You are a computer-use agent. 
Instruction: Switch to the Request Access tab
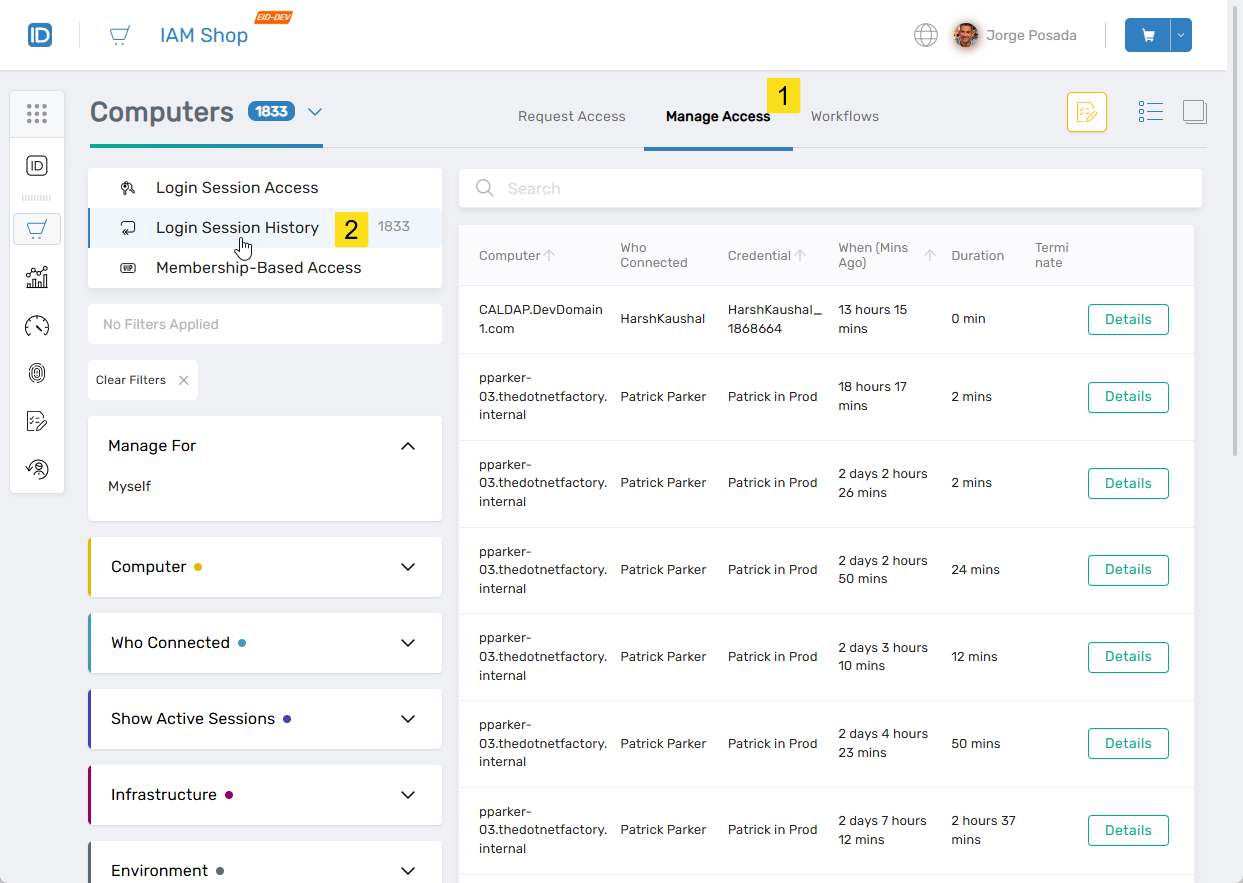coord(571,117)
